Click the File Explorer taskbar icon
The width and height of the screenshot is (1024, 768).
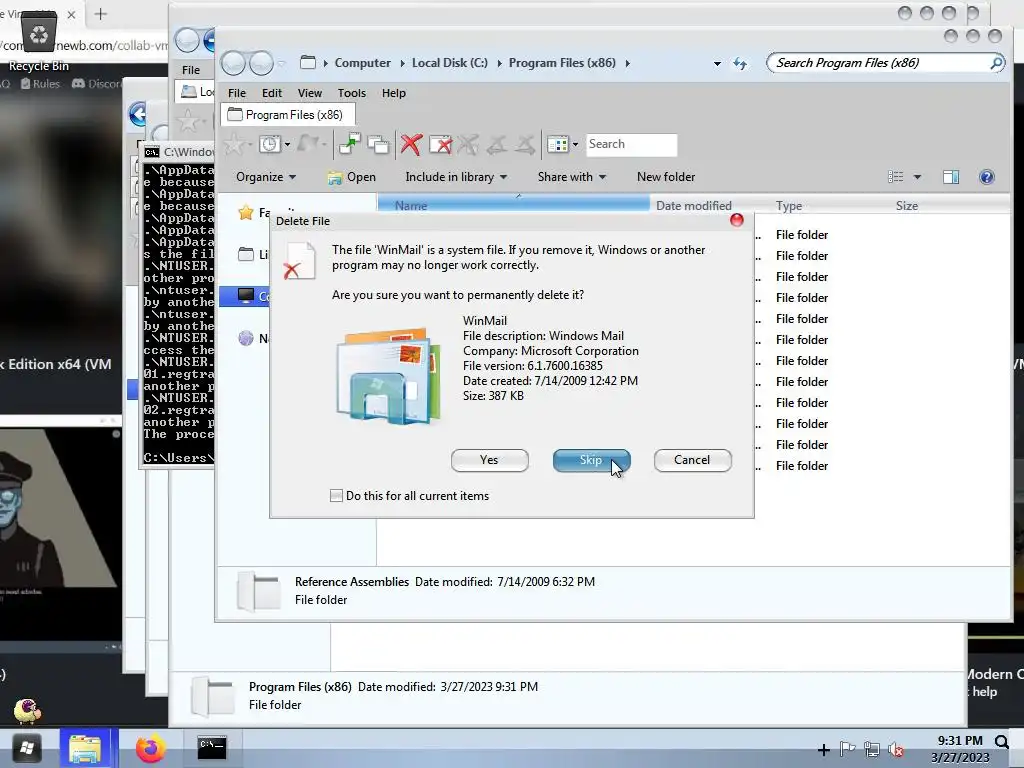click(x=84, y=748)
